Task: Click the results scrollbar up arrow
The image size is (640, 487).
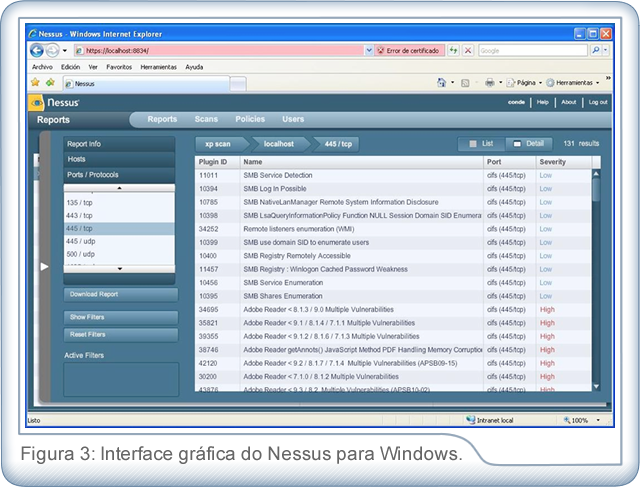Action: tap(596, 174)
